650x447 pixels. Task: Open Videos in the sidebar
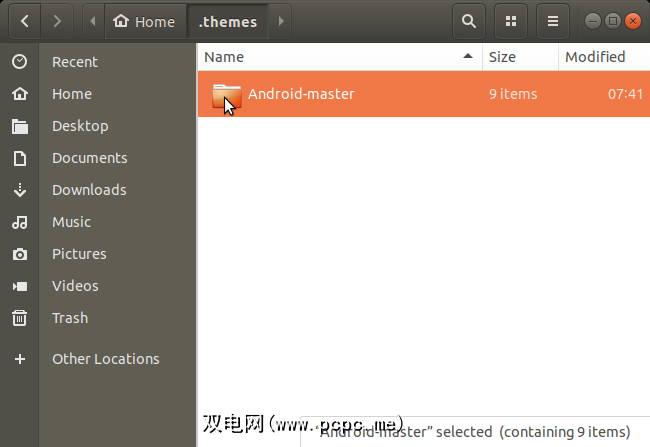coord(75,286)
